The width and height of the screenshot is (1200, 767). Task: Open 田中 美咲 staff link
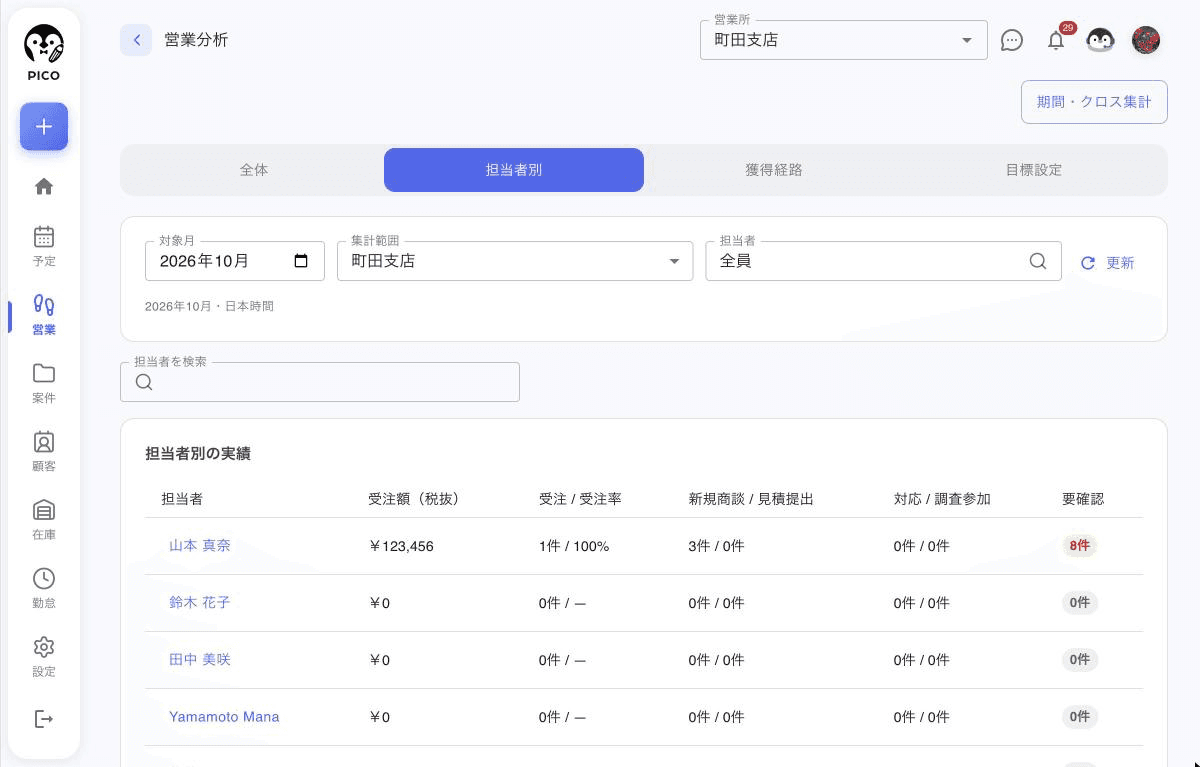[200, 660]
